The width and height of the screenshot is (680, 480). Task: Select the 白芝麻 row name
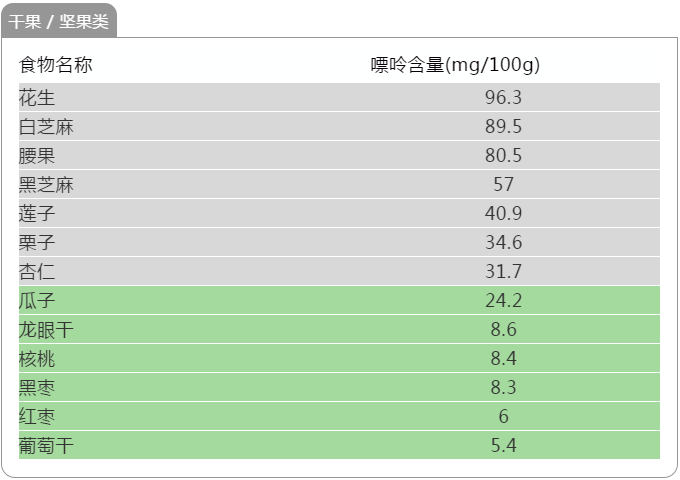coord(46,127)
